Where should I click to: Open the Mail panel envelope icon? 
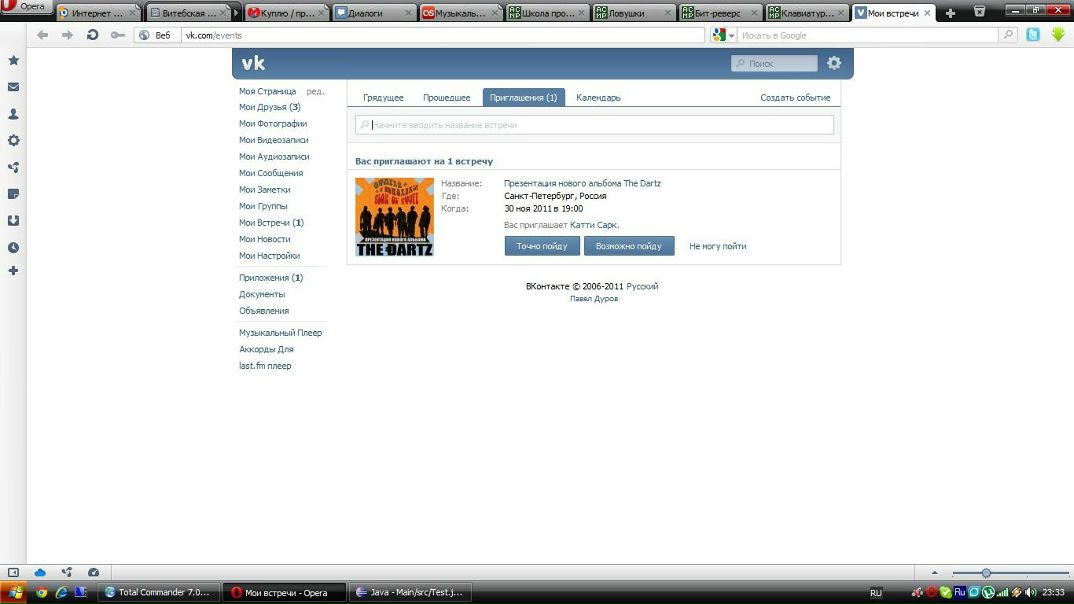[13, 87]
